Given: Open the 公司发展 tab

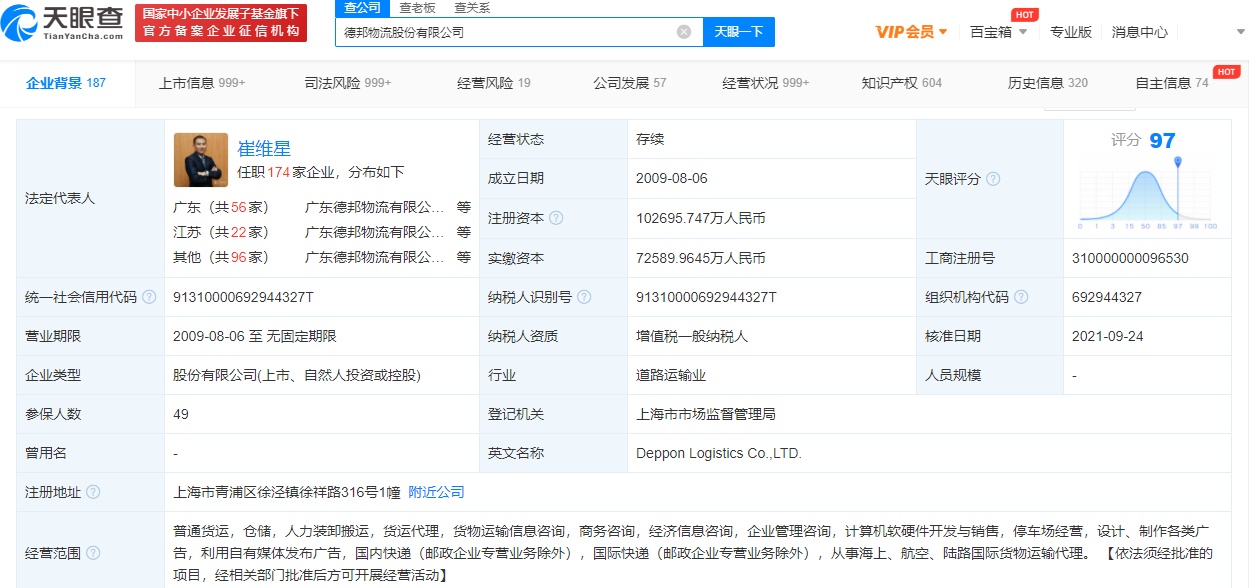Looking at the screenshot, I should (x=630, y=83).
